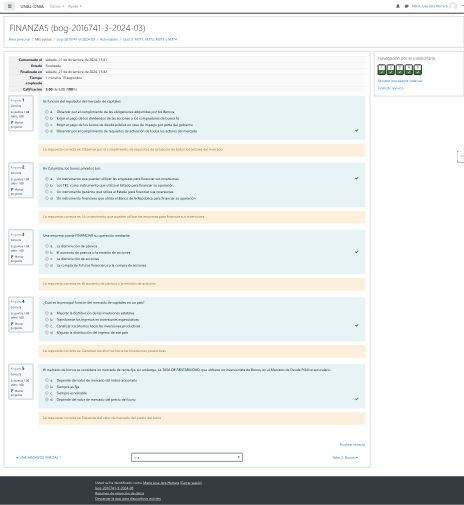Click Cerrar sesión in the footer
The image size is (464, 505).
(x=191, y=483)
